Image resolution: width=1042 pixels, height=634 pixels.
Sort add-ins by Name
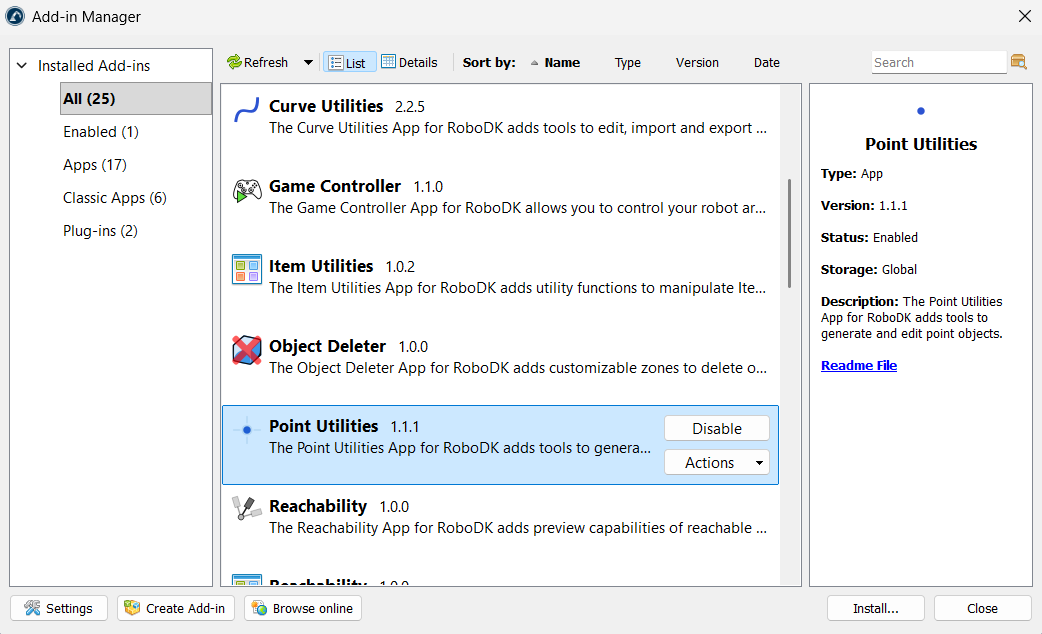tap(562, 62)
